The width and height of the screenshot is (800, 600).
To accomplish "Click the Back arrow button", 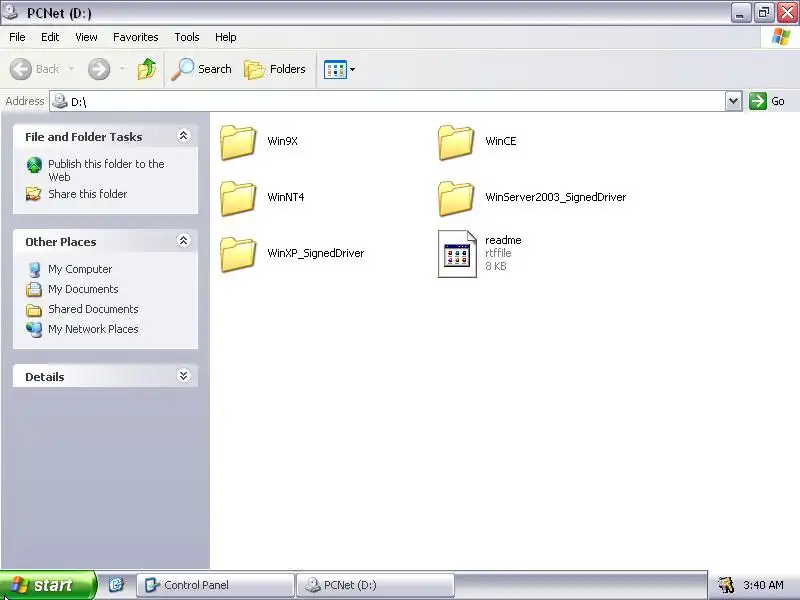I will [35, 69].
